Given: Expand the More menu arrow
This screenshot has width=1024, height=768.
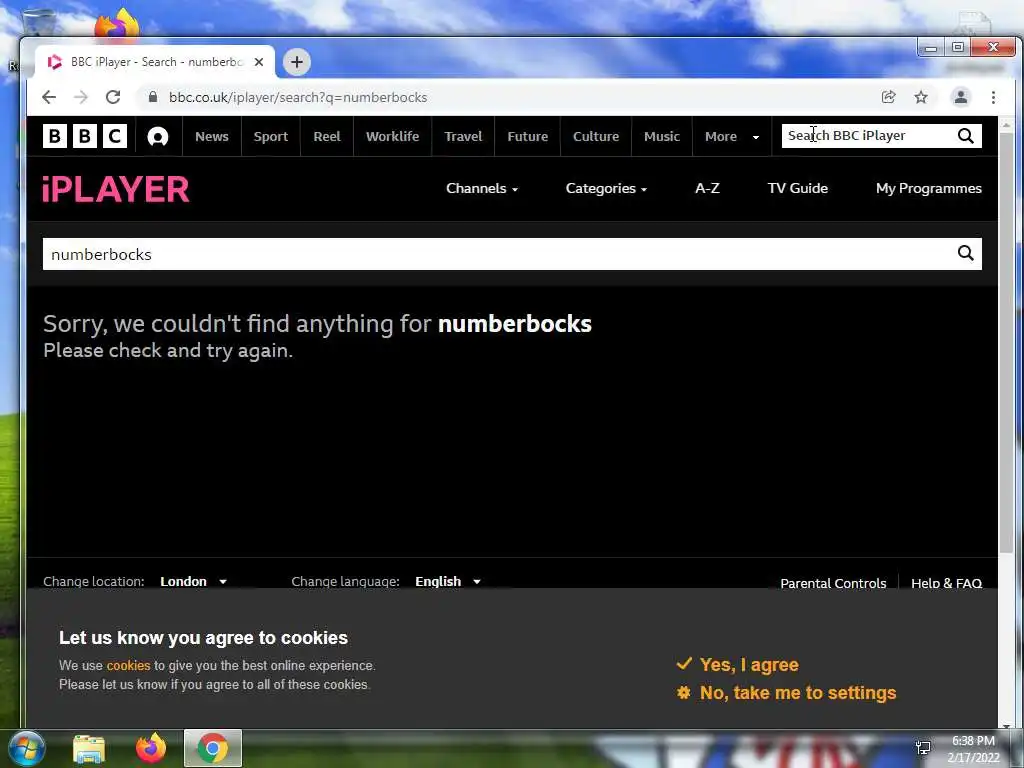Looking at the screenshot, I should tap(756, 137).
